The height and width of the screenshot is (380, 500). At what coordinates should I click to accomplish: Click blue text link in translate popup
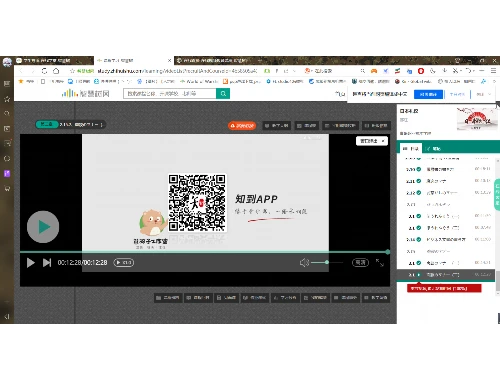(457, 94)
